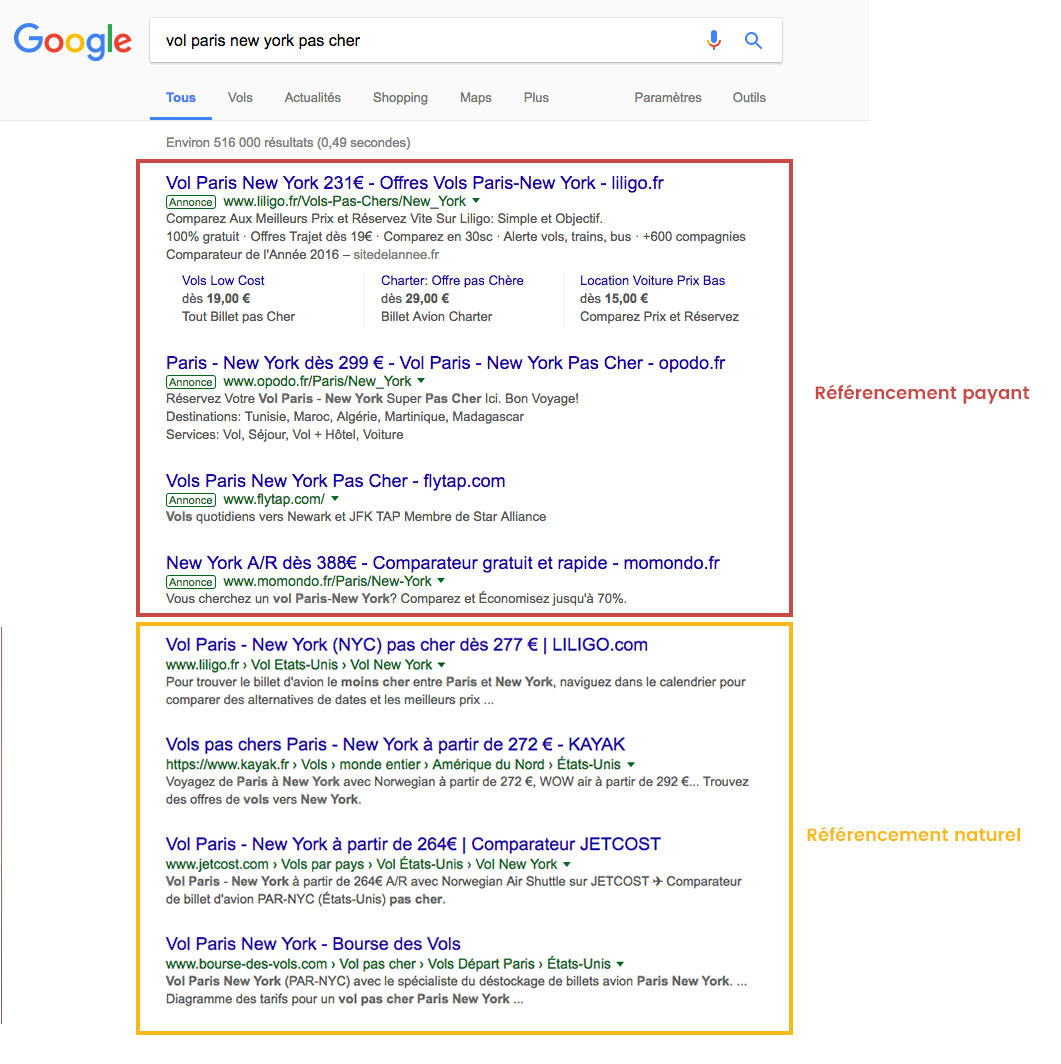
Task: Click the Google logo
Action: [73, 41]
